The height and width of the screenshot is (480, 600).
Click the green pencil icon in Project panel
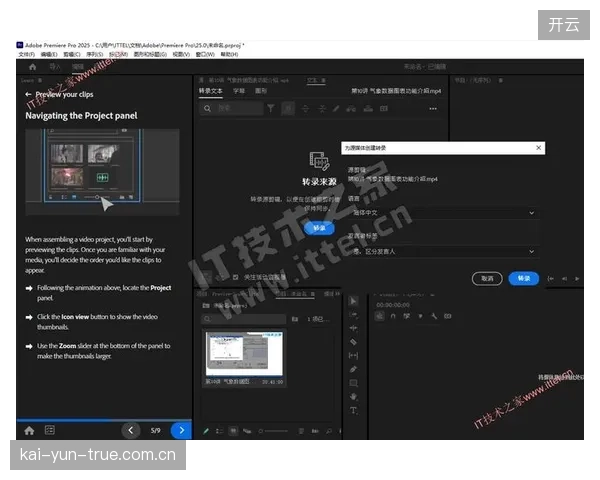(x=206, y=431)
